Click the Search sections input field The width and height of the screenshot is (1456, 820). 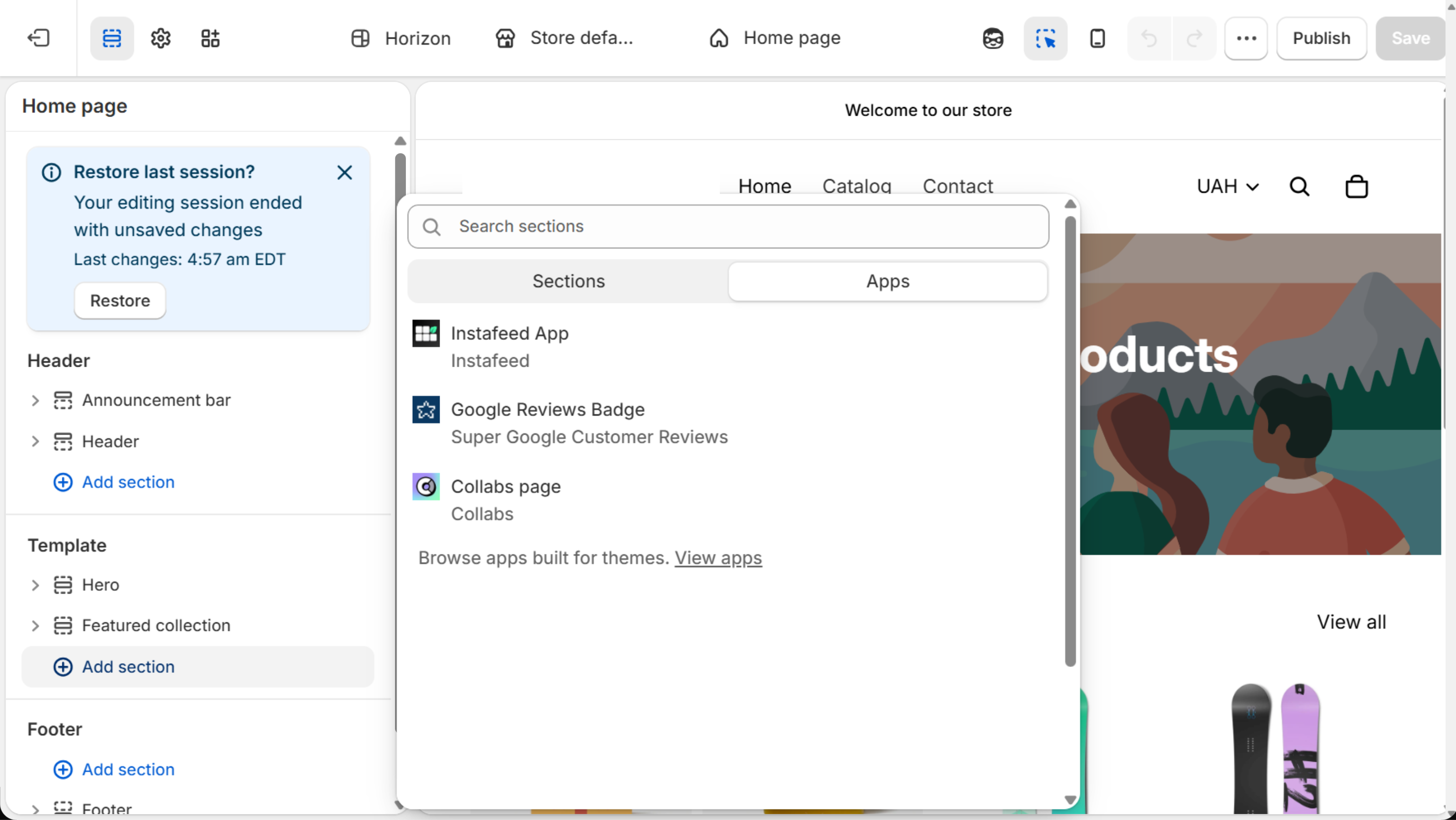click(728, 226)
